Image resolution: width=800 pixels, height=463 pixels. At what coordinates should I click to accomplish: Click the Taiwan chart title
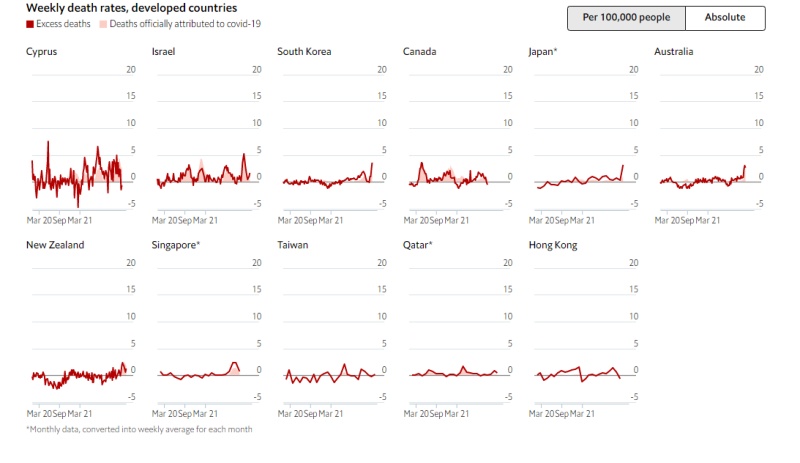click(293, 245)
